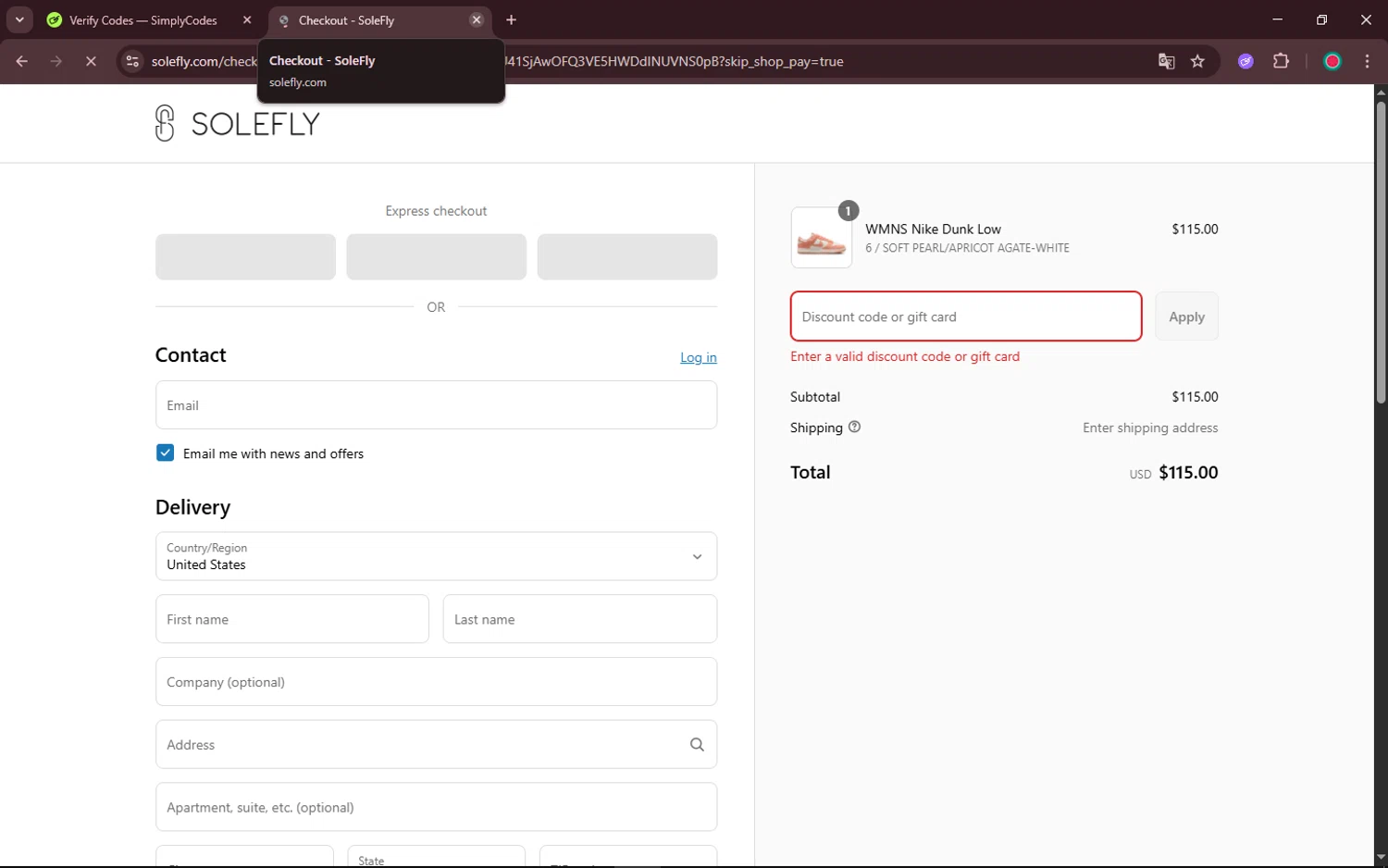Open the State dropdown
This screenshot has width=1388, height=868.
[436, 857]
